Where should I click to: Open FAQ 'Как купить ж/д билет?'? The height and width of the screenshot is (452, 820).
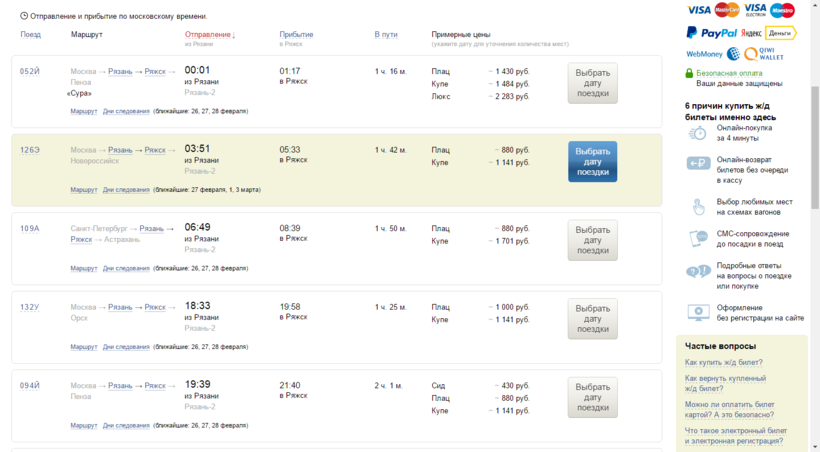(x=724, y=362)
